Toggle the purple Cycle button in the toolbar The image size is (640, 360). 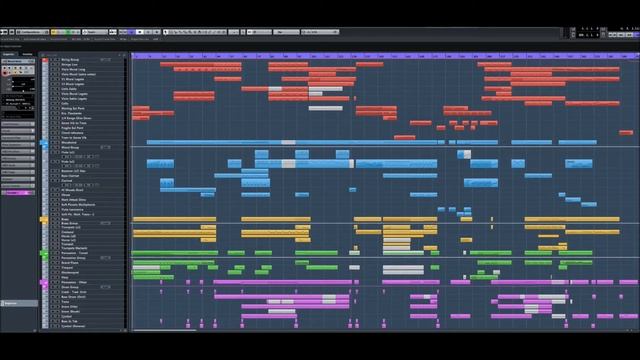pos(131,32)
